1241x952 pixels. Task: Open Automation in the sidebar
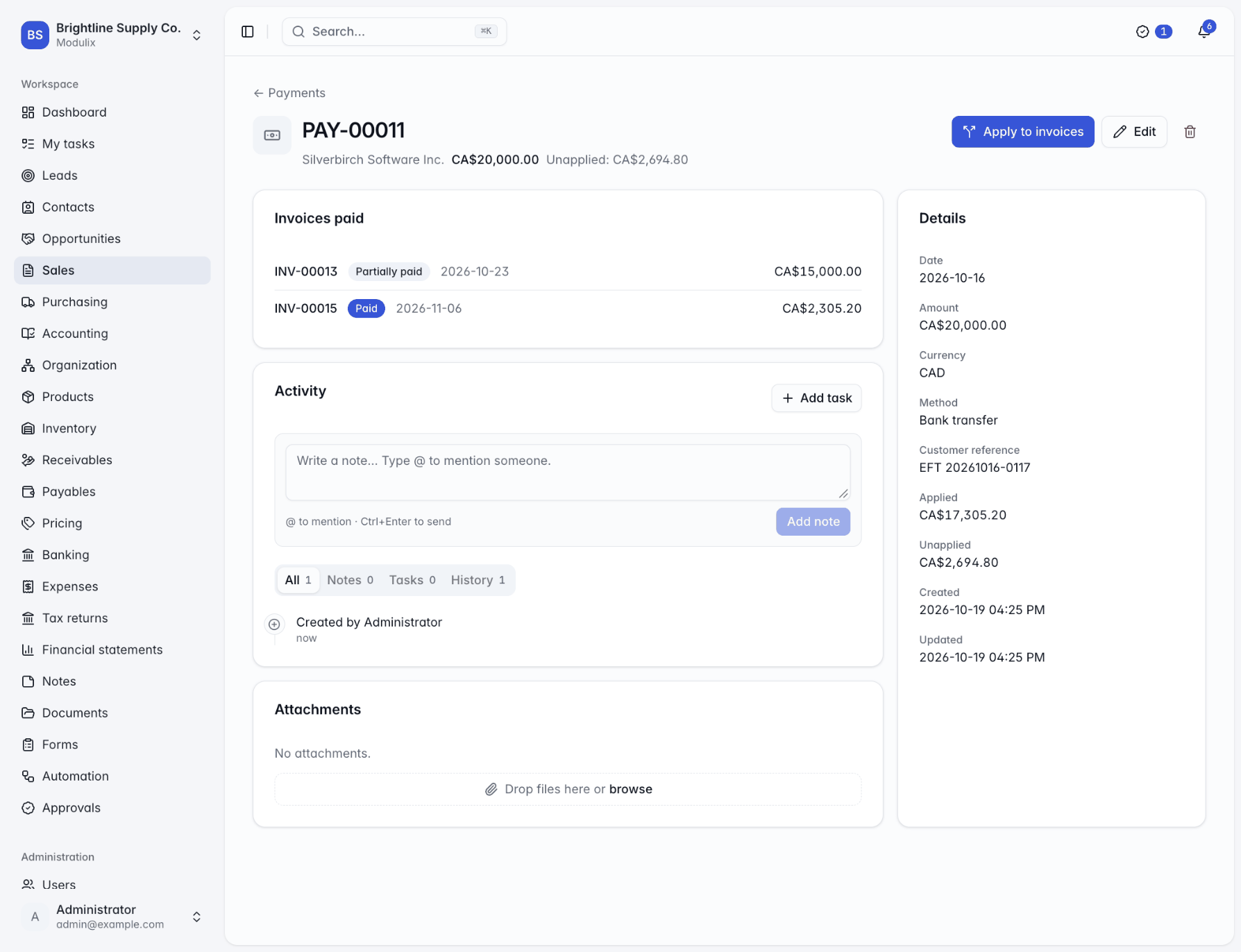pos(112,776)
